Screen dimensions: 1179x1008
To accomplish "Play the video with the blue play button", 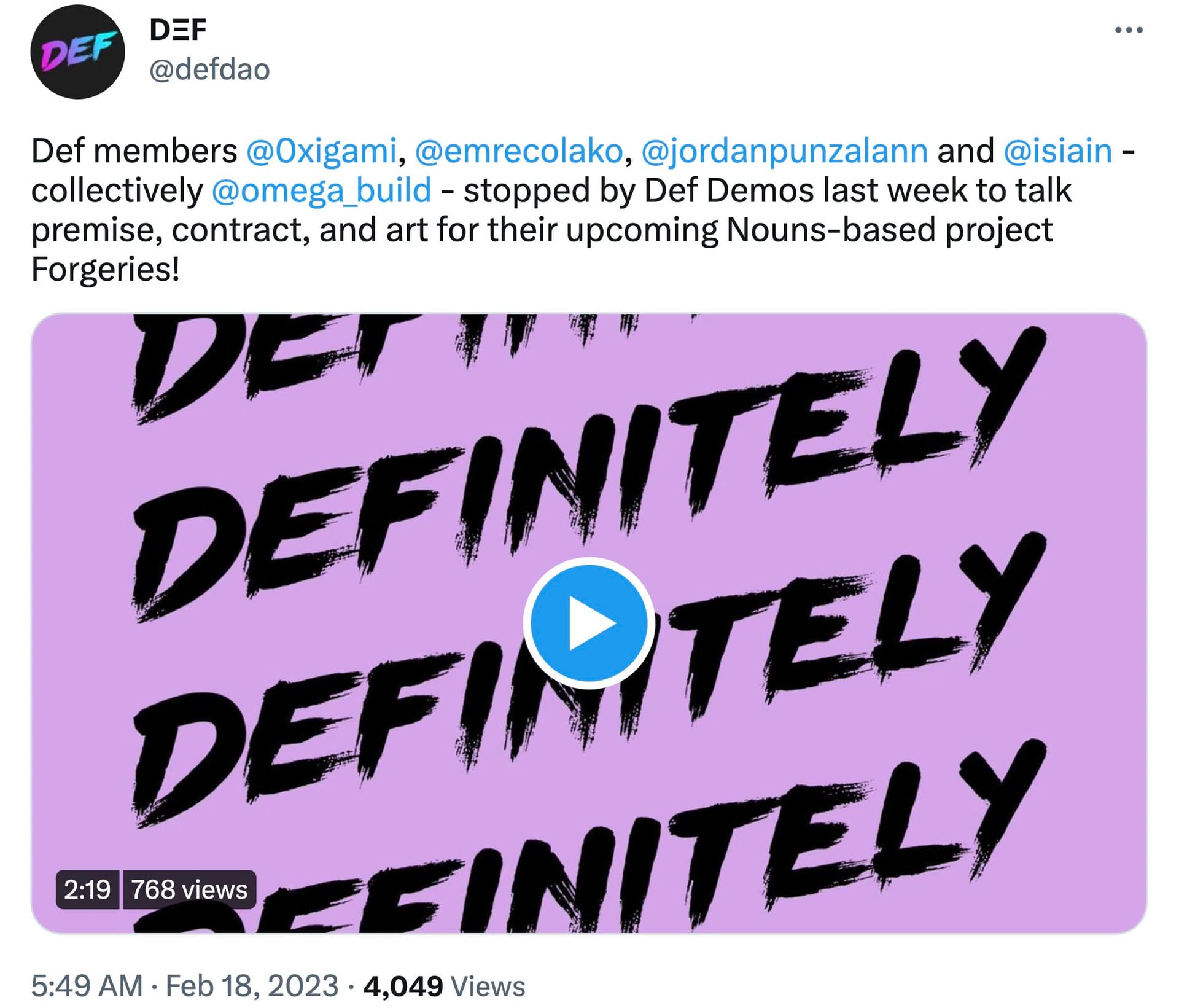I will click(x=588, y=623).
